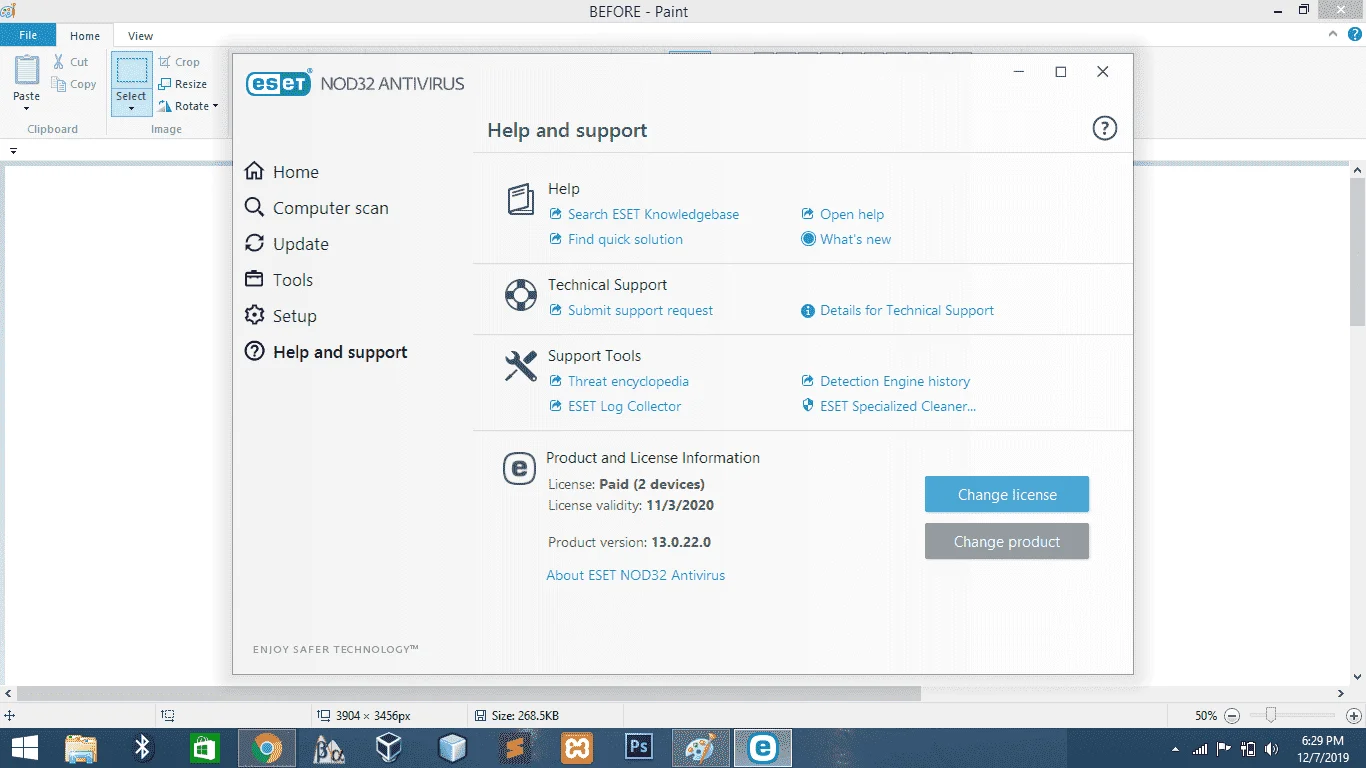The width and height of the screenshot is (1366, 768).
Task: Click the Copy icon in Paint
Action: [59, 84]
